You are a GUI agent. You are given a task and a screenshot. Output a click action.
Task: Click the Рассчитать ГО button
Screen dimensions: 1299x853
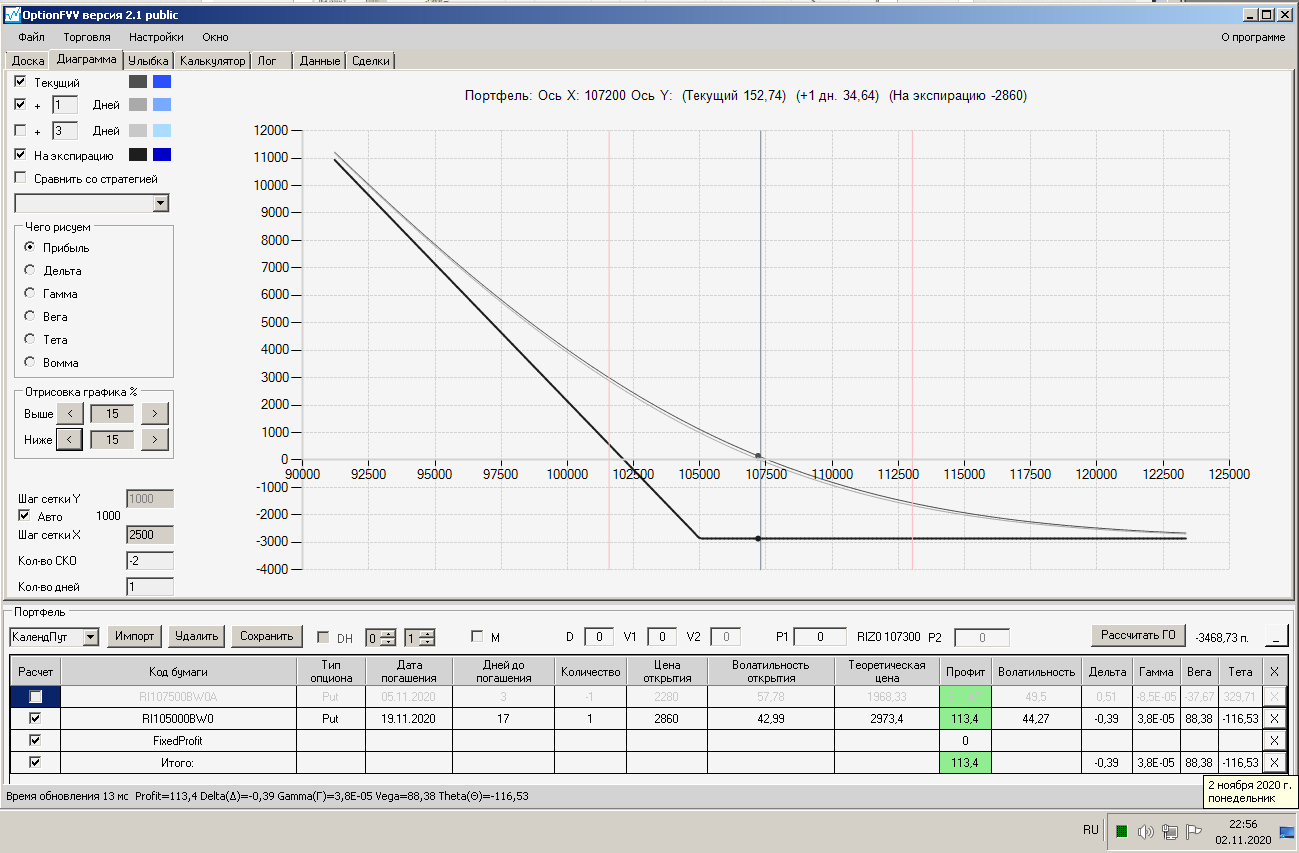1139,635
